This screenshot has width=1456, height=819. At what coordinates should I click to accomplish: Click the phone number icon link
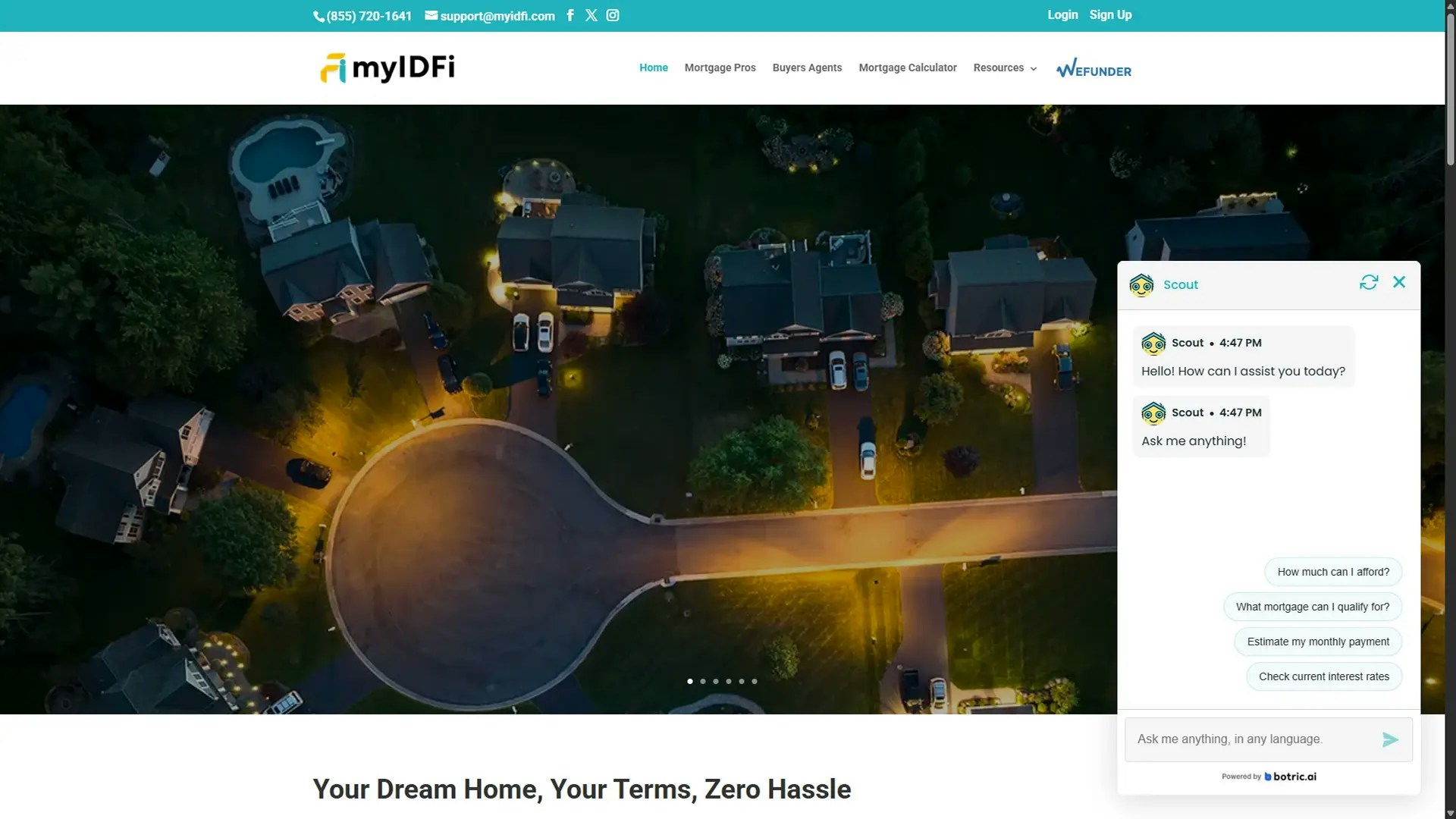(x=318, y=16)
